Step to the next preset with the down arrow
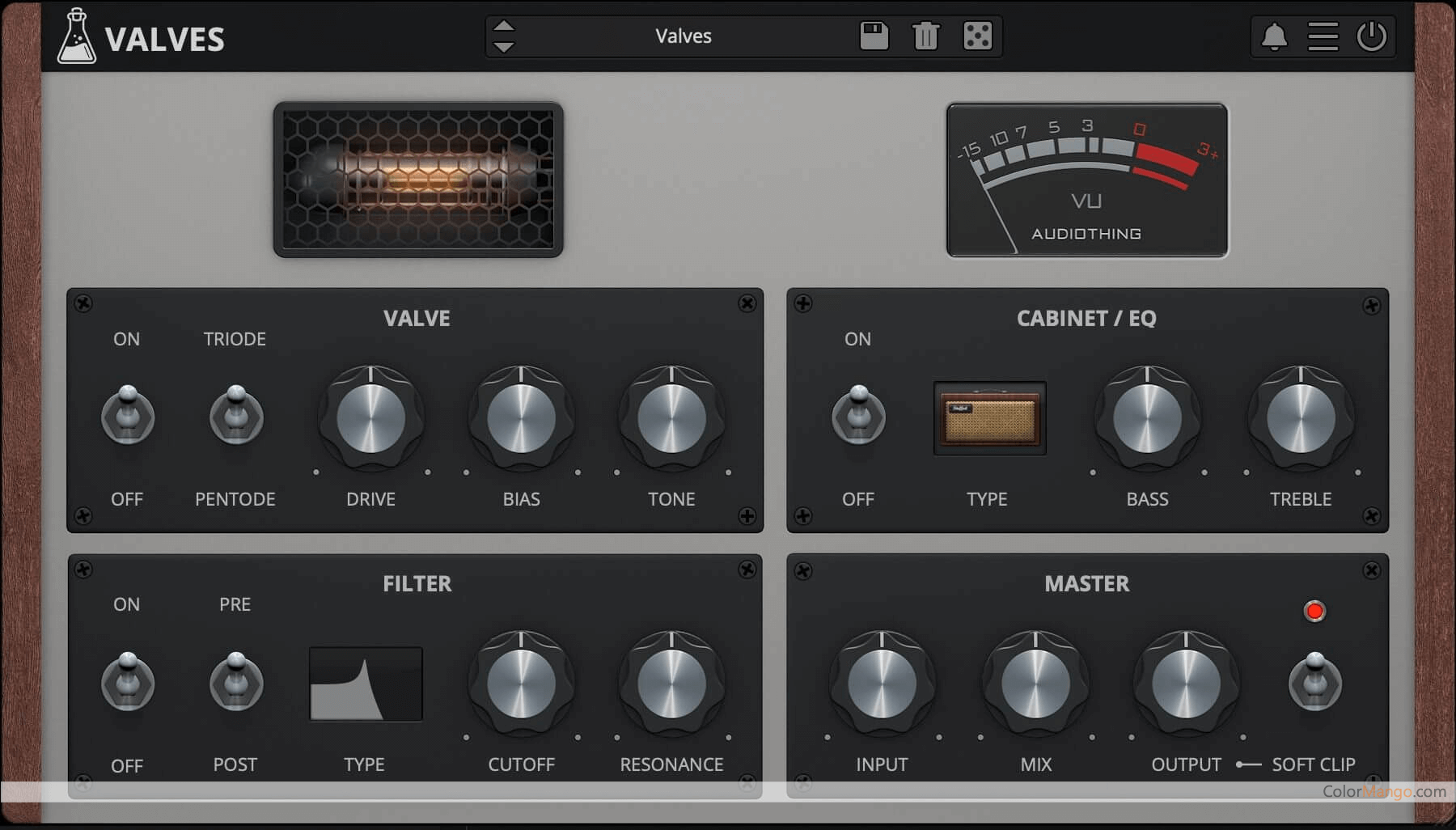The width and height of the screenshot is (1456, 830). pyautogui.click(x=502, y=46)
